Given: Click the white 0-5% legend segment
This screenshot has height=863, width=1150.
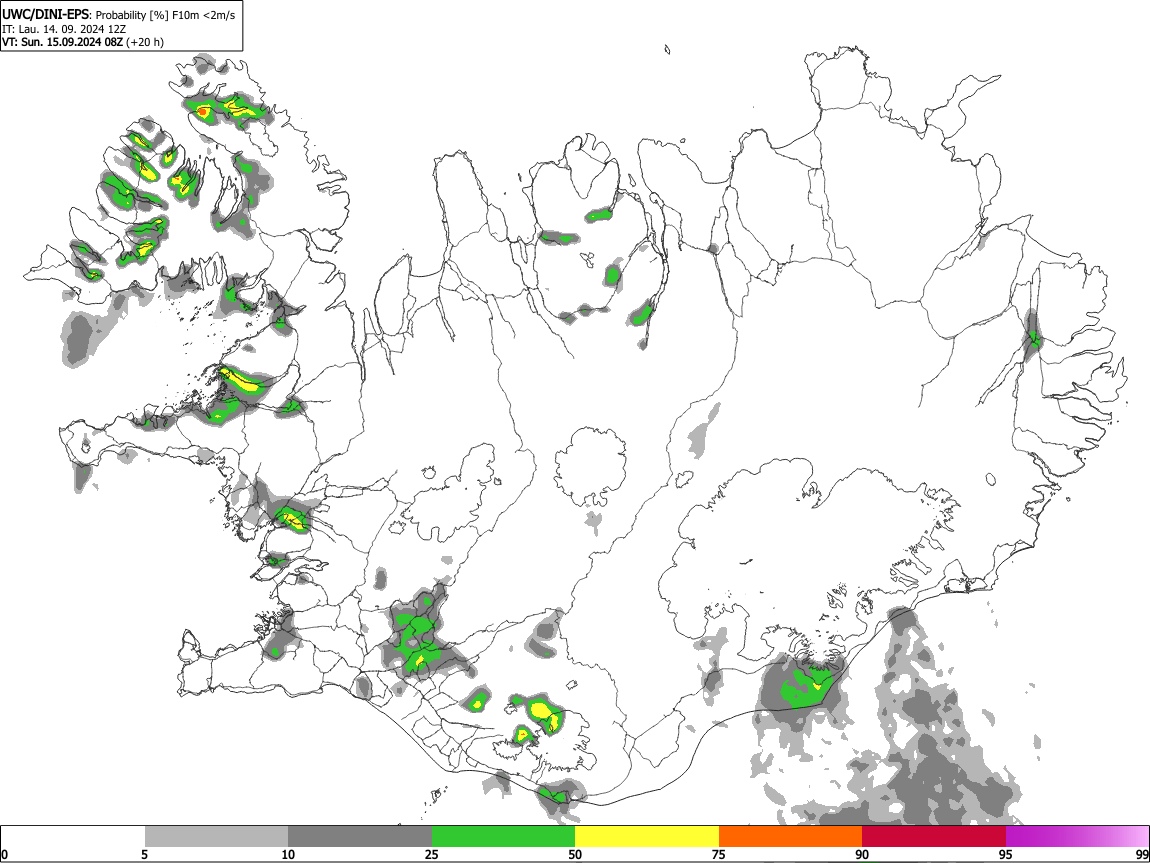Looking at the screenshot, I should point(73,837).
